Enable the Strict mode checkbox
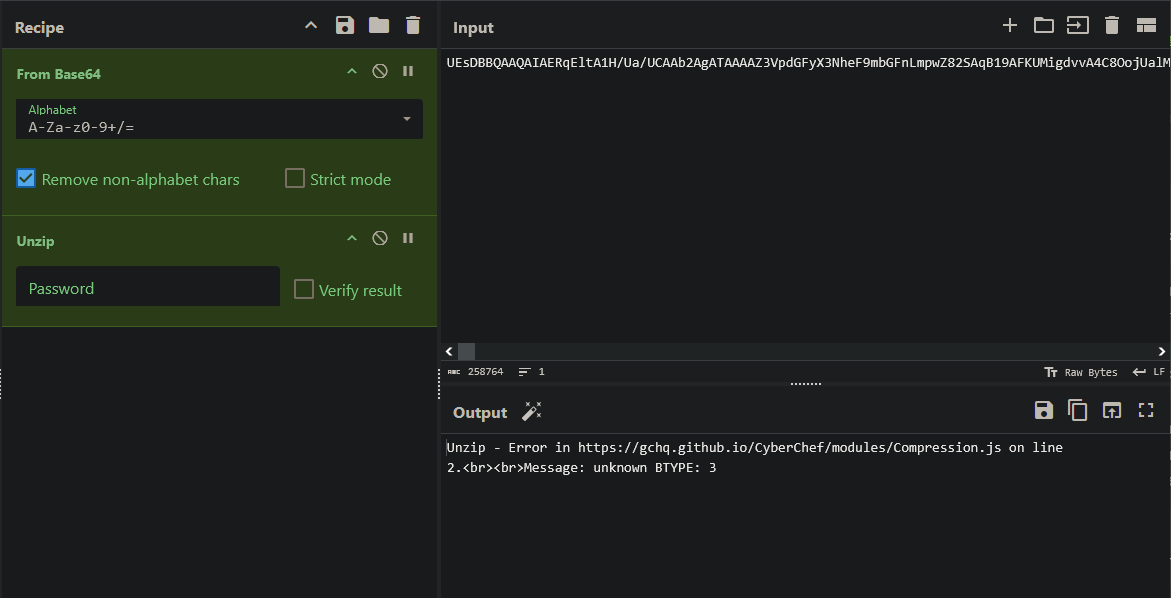This screenshot has width=1171, height=598. [295, 179]
